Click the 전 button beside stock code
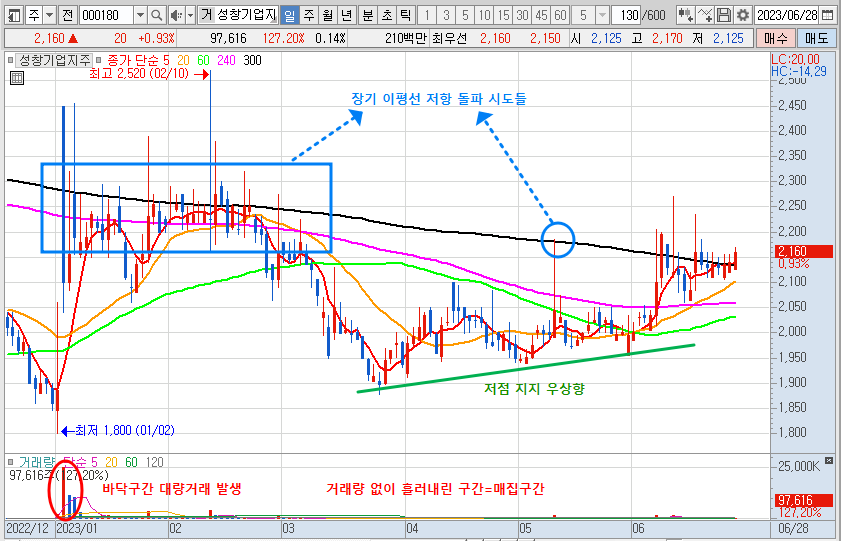841x541 pixels. [67, 15]
